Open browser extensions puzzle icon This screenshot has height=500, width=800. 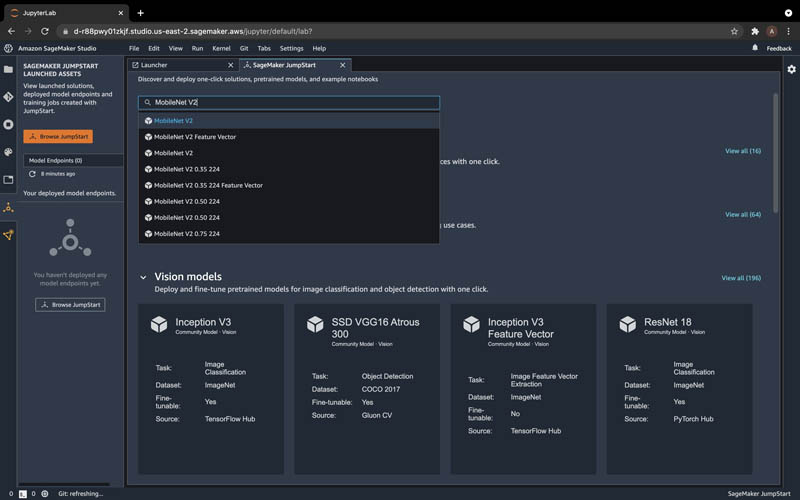[755, 31]
